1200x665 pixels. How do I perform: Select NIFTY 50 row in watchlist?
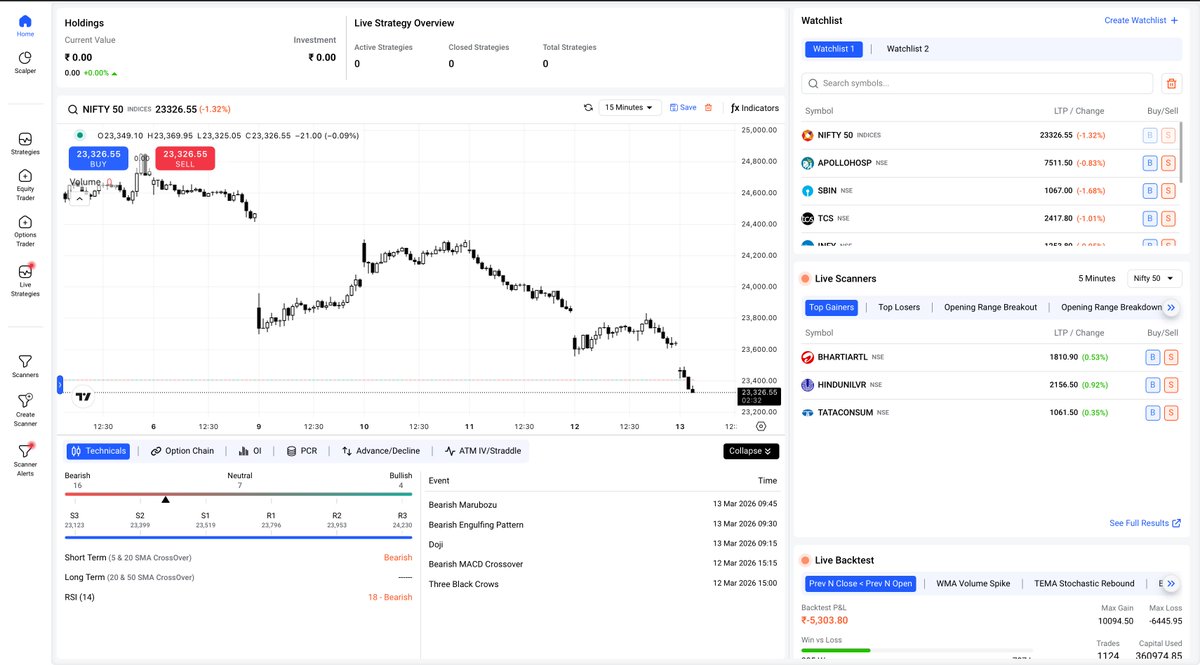point(992,135)
